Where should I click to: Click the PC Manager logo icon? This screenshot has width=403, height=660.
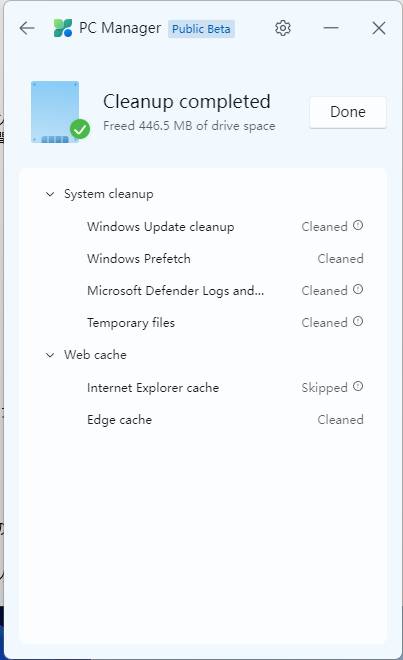63,28
